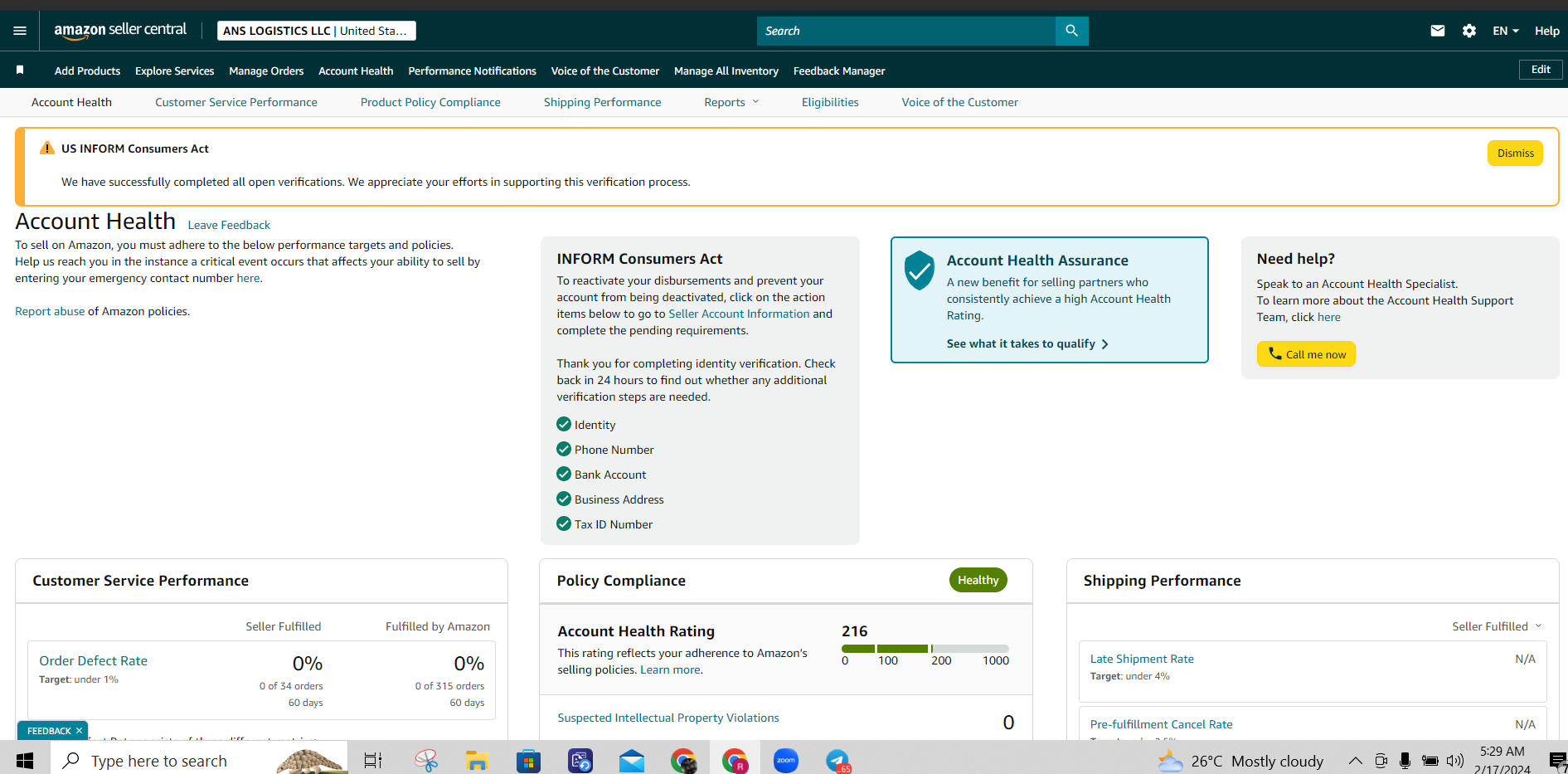1568x774 pixels.
Task: Click the green check next to Bank Account
Action: [564, 474]
